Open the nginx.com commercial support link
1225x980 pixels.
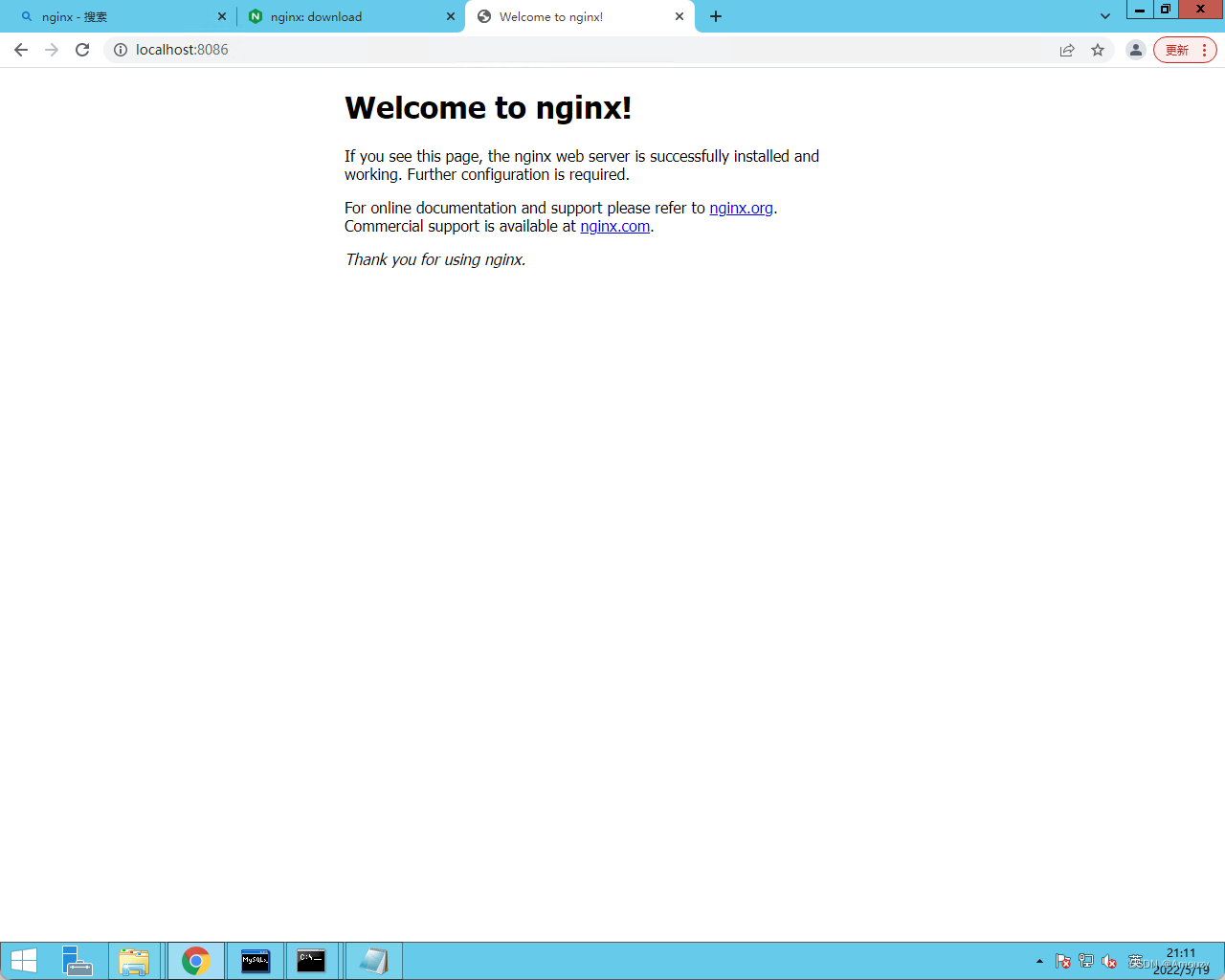[614, 227]
